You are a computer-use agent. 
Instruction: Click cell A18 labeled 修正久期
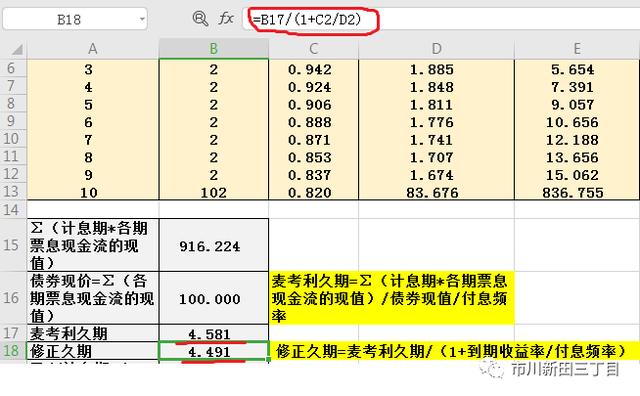(x=93, y=351)
